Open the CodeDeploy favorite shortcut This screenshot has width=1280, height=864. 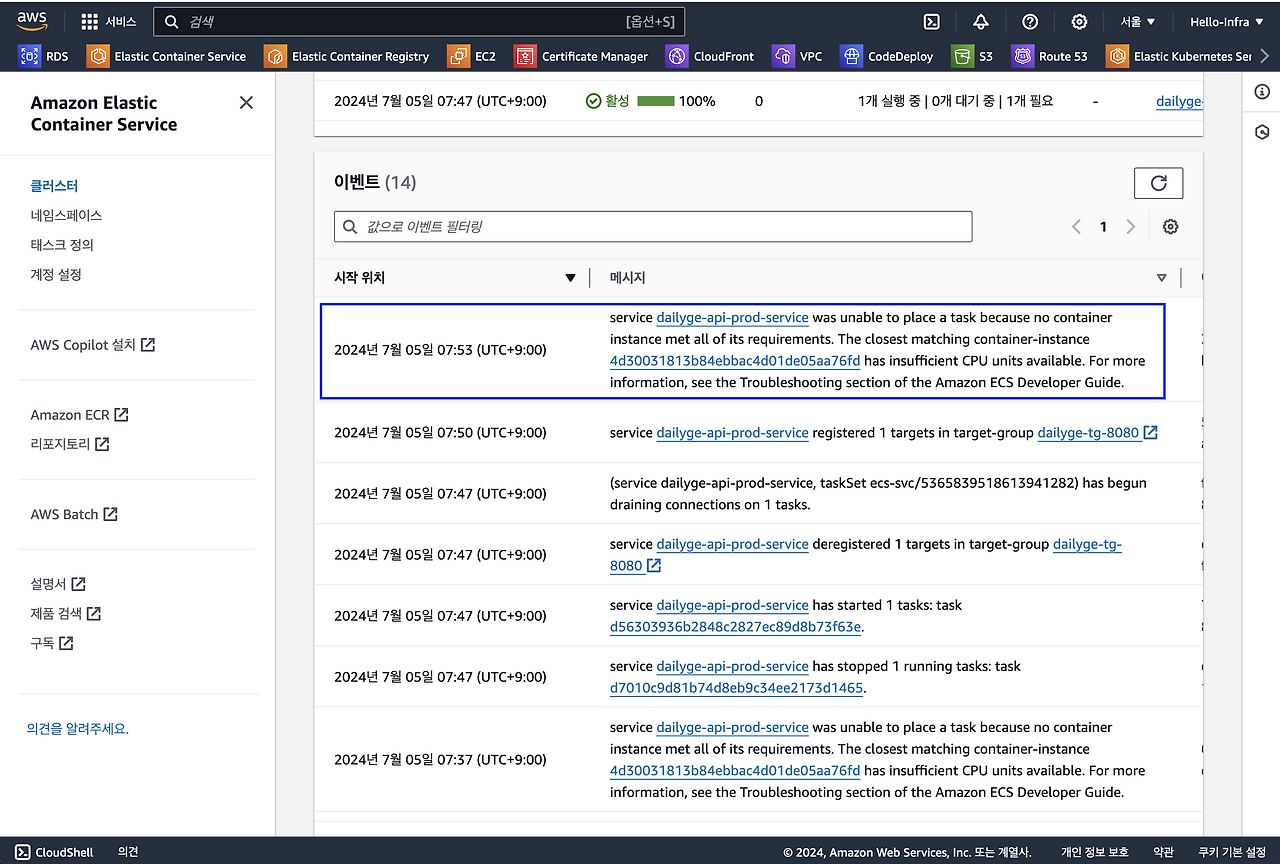(887, 56)
